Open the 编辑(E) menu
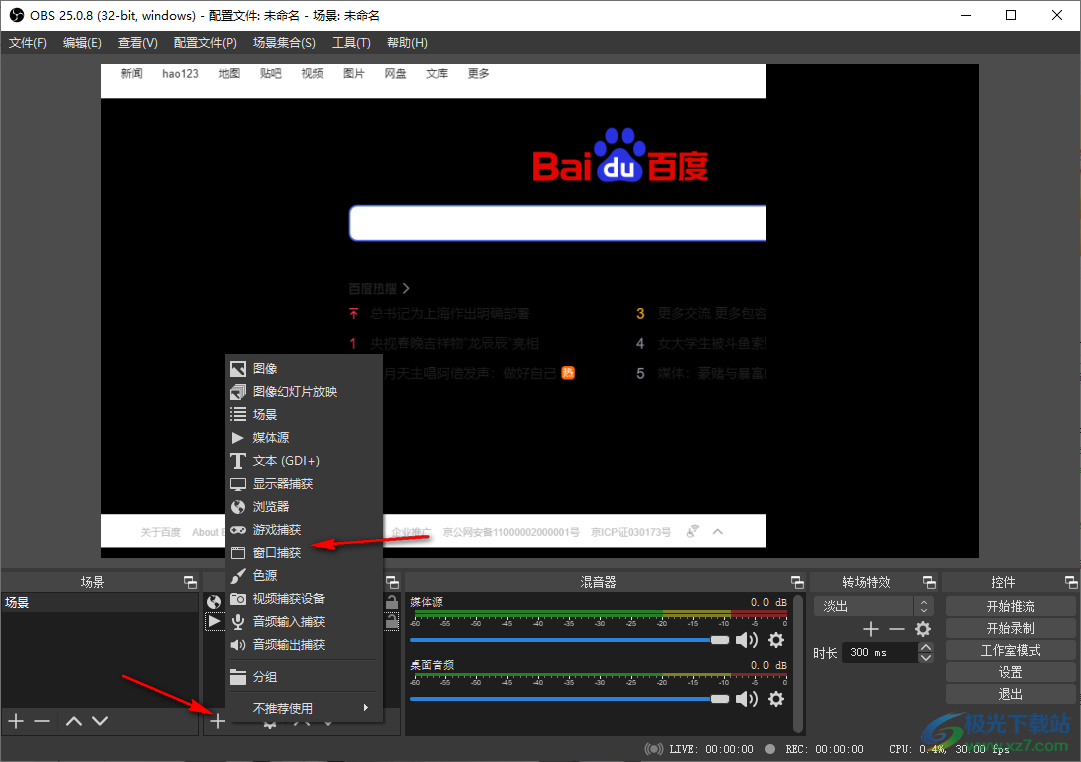 tap(82, 43)
